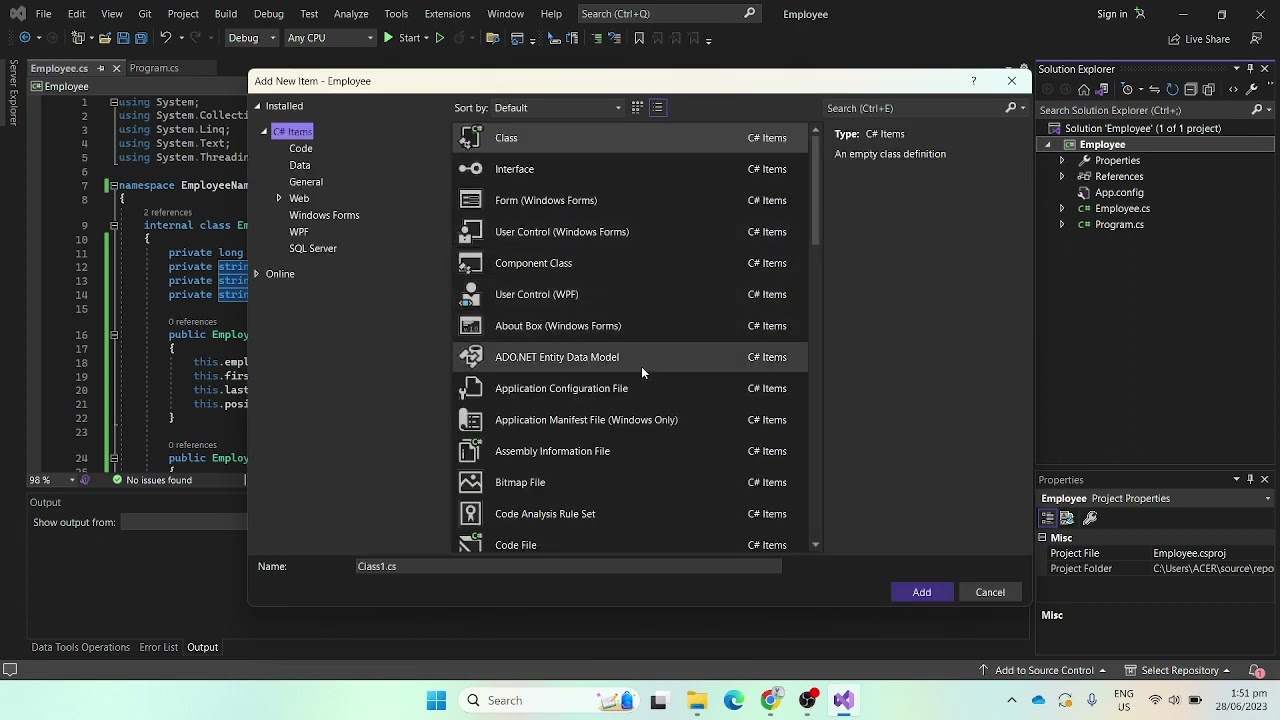Pick the Component Class template
Viewport: 1280px width, 720px height.
coord(630,263)
